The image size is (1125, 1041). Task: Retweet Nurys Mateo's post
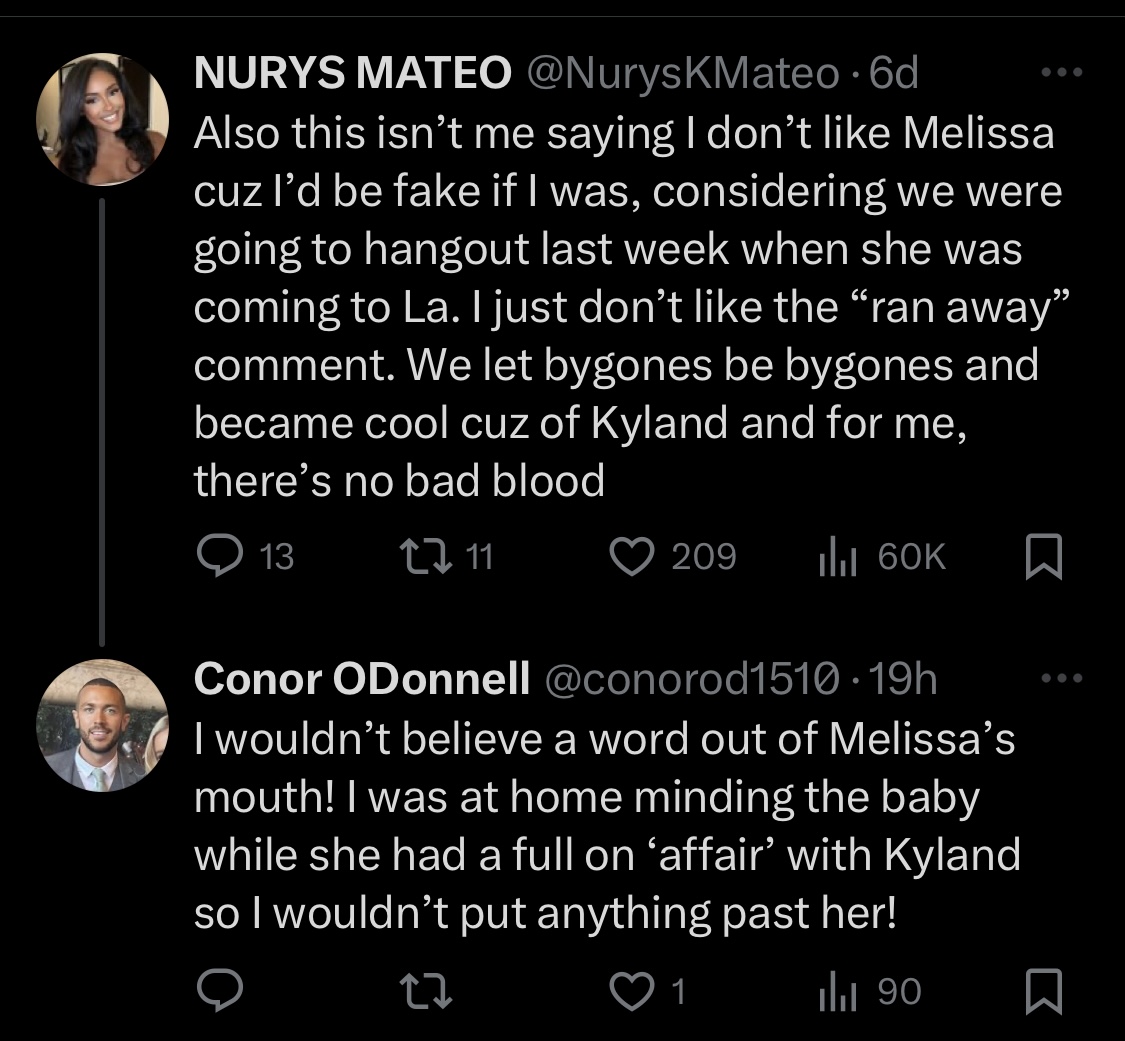pyautogui.click(x=446, y=557)
